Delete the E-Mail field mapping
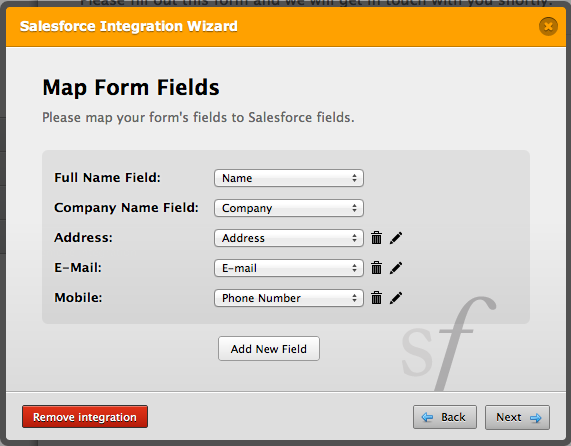This screenshot has width=571, height=446. point(376,268)
